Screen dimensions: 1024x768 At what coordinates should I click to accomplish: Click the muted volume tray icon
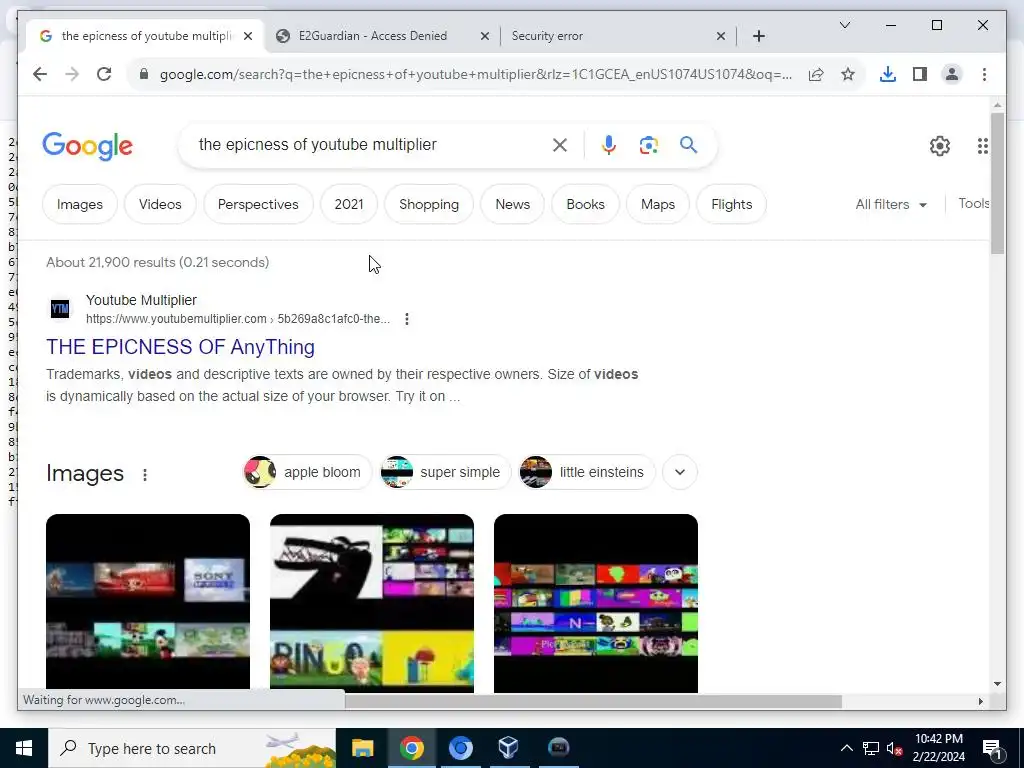point(895,748)
